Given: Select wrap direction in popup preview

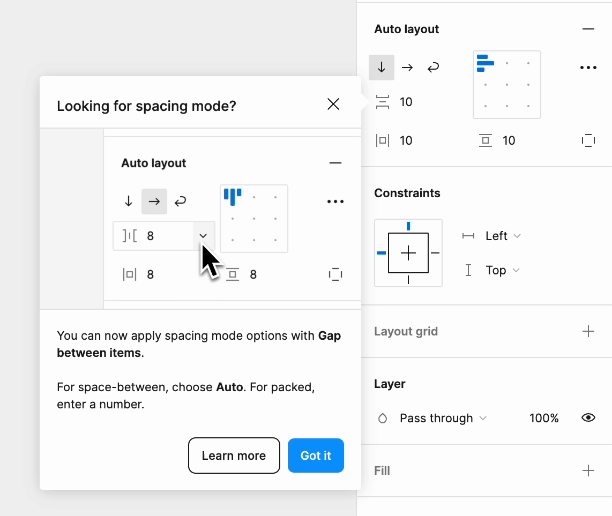Looking at the screenshot, I should [x=180, y=201].
